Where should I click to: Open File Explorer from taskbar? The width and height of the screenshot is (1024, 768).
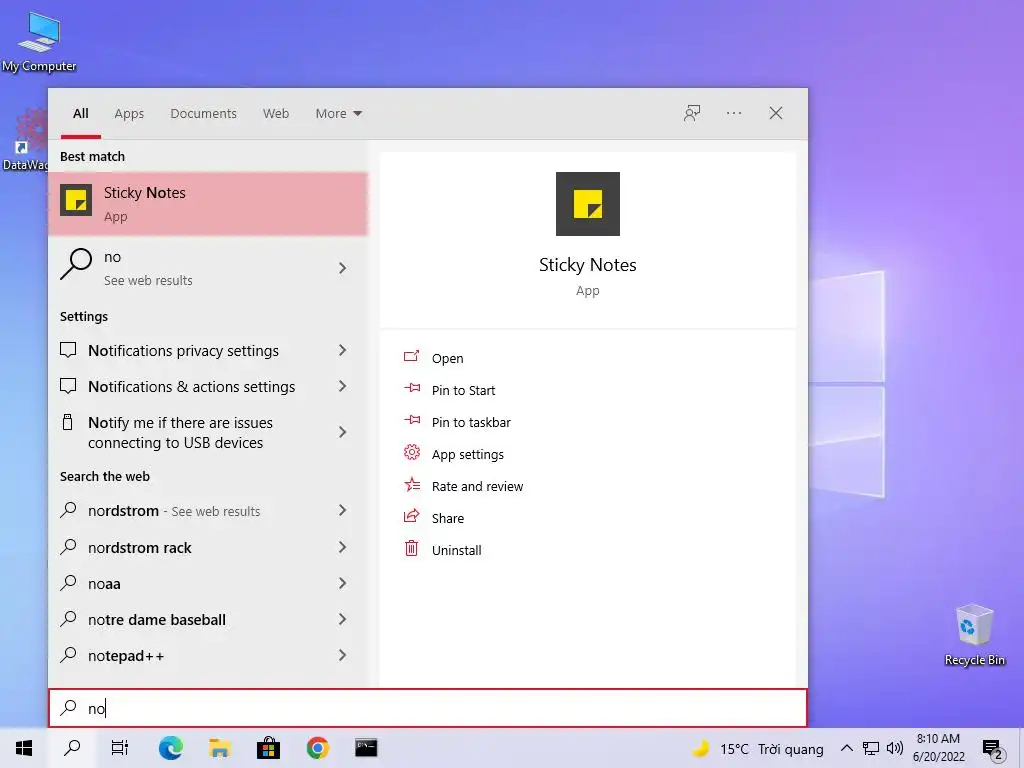point(219,748)
